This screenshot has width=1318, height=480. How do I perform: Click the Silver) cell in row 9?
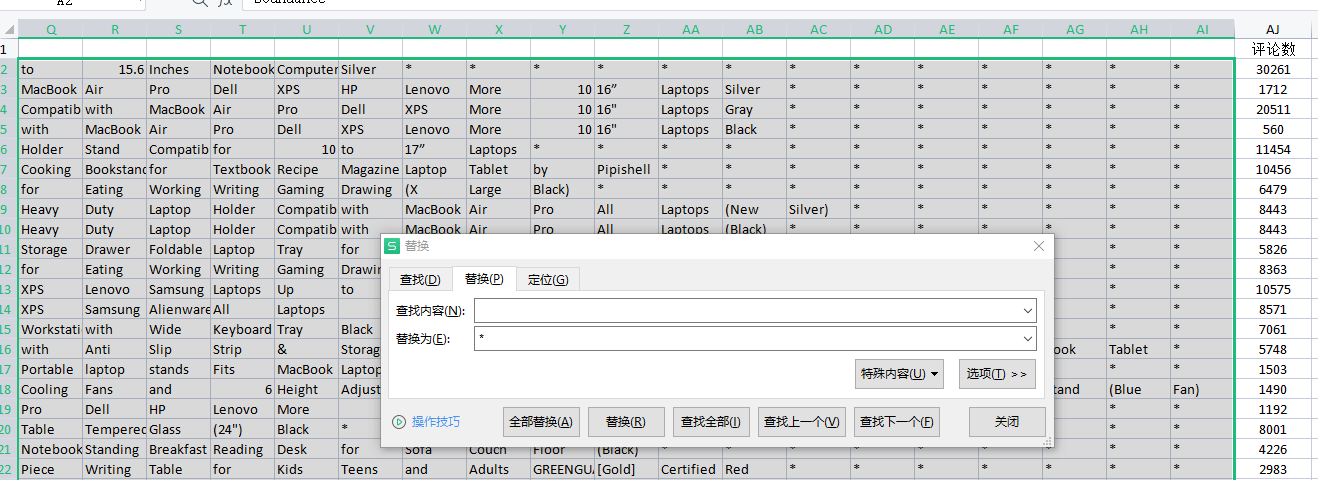point(819,209)
